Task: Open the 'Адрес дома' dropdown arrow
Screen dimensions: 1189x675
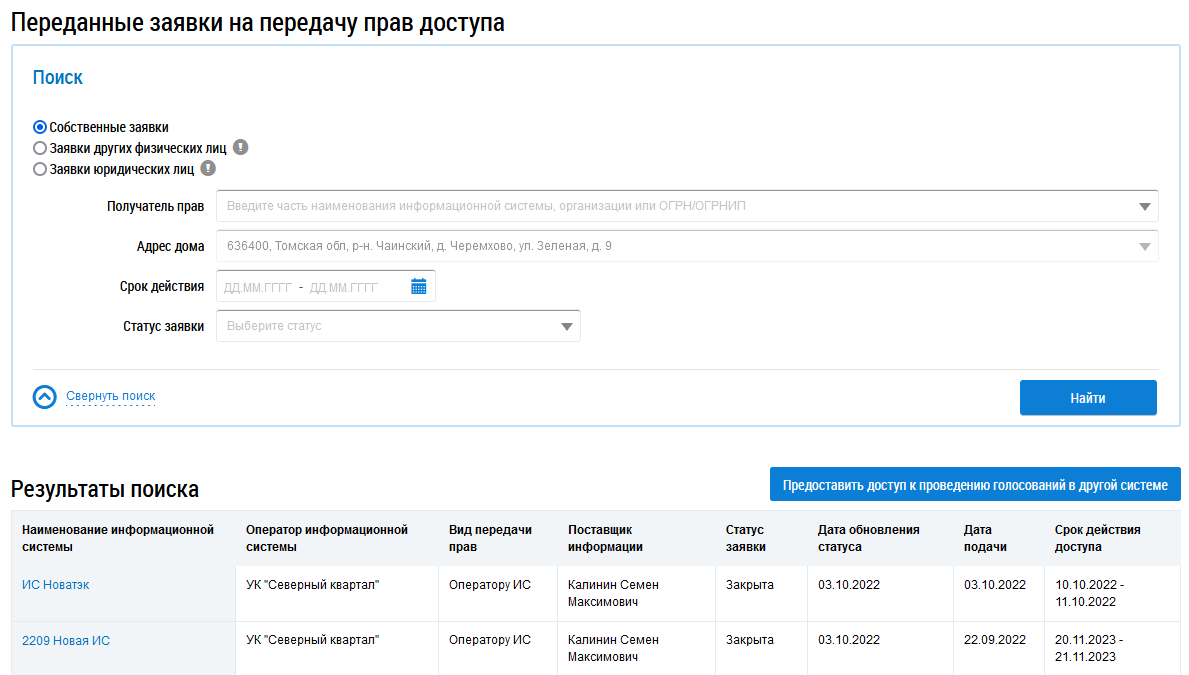Action: pyautogui.click(x=1144, y=247)
